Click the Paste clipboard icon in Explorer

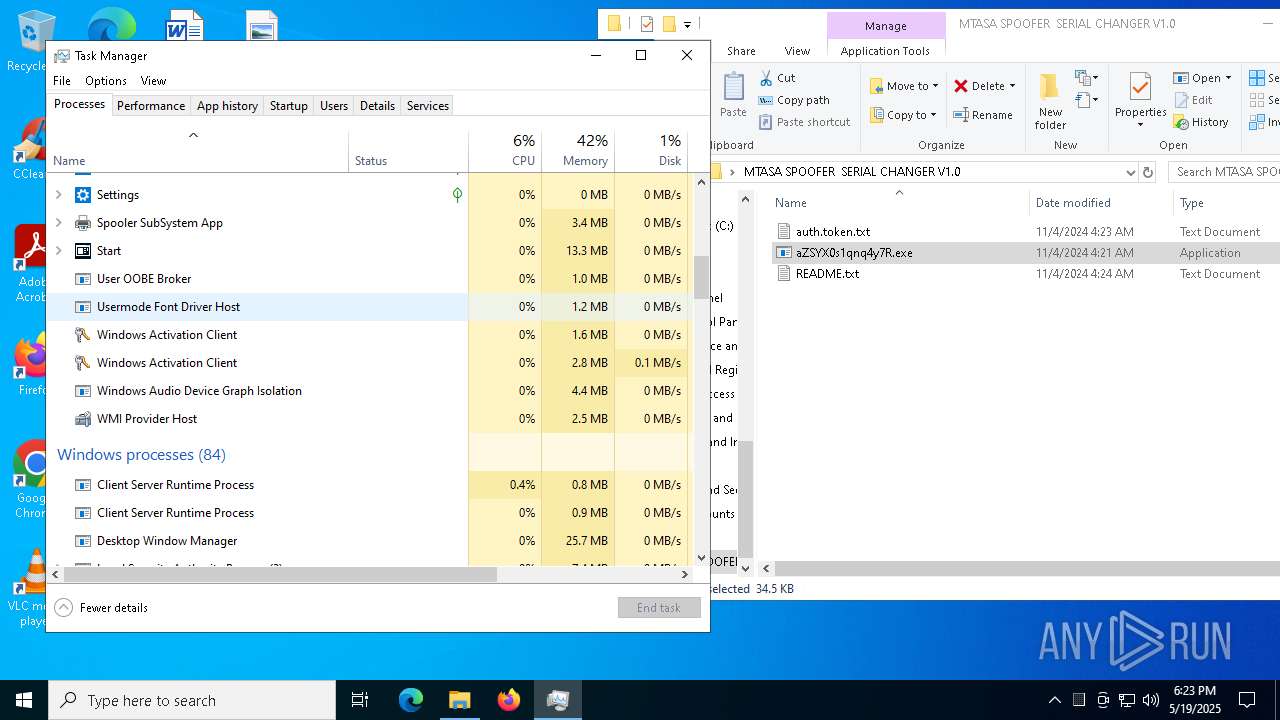pos(733,87)
